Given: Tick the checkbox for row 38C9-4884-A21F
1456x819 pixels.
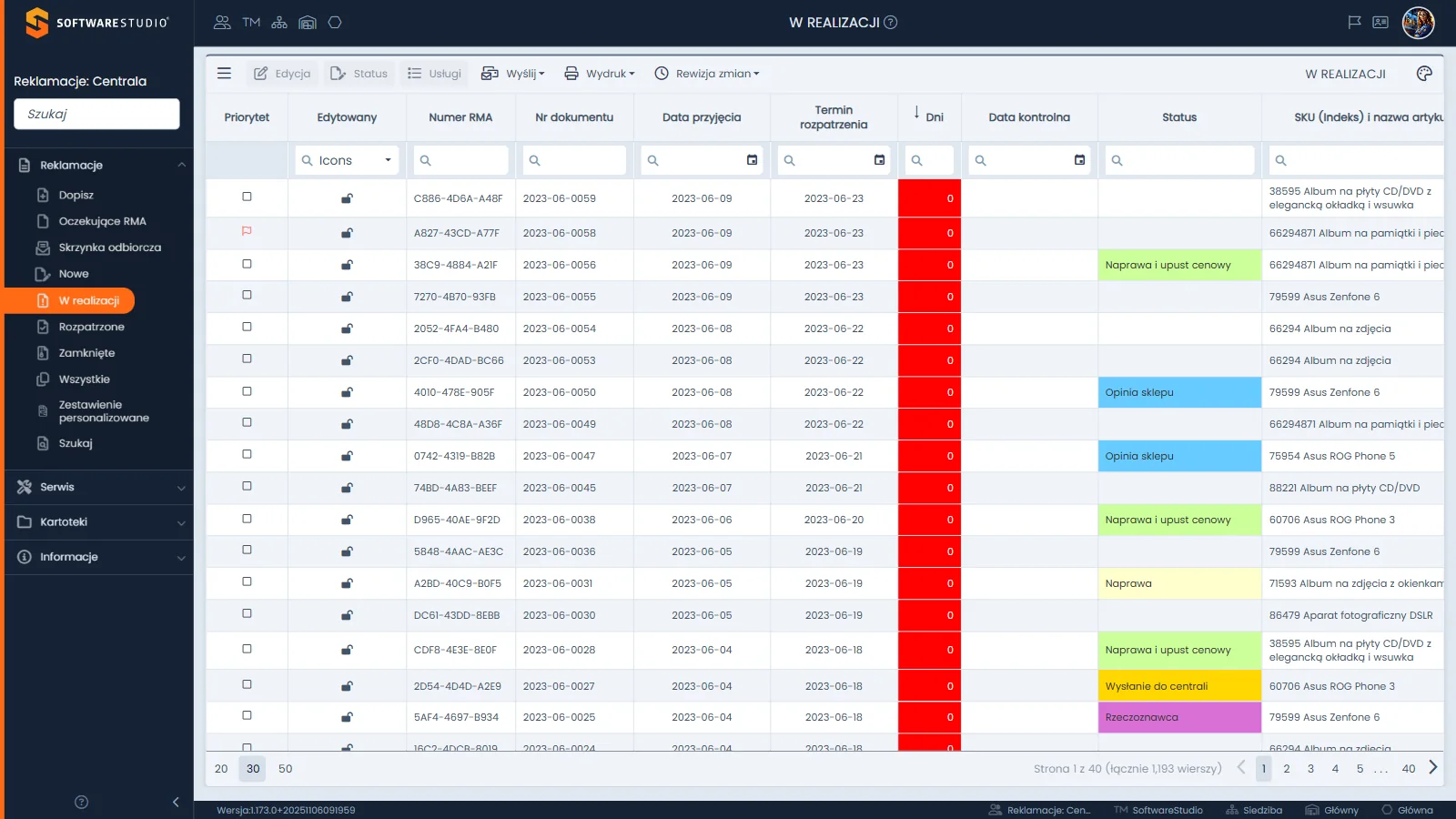Looking at the screenshot, I should tap(247, 264).
